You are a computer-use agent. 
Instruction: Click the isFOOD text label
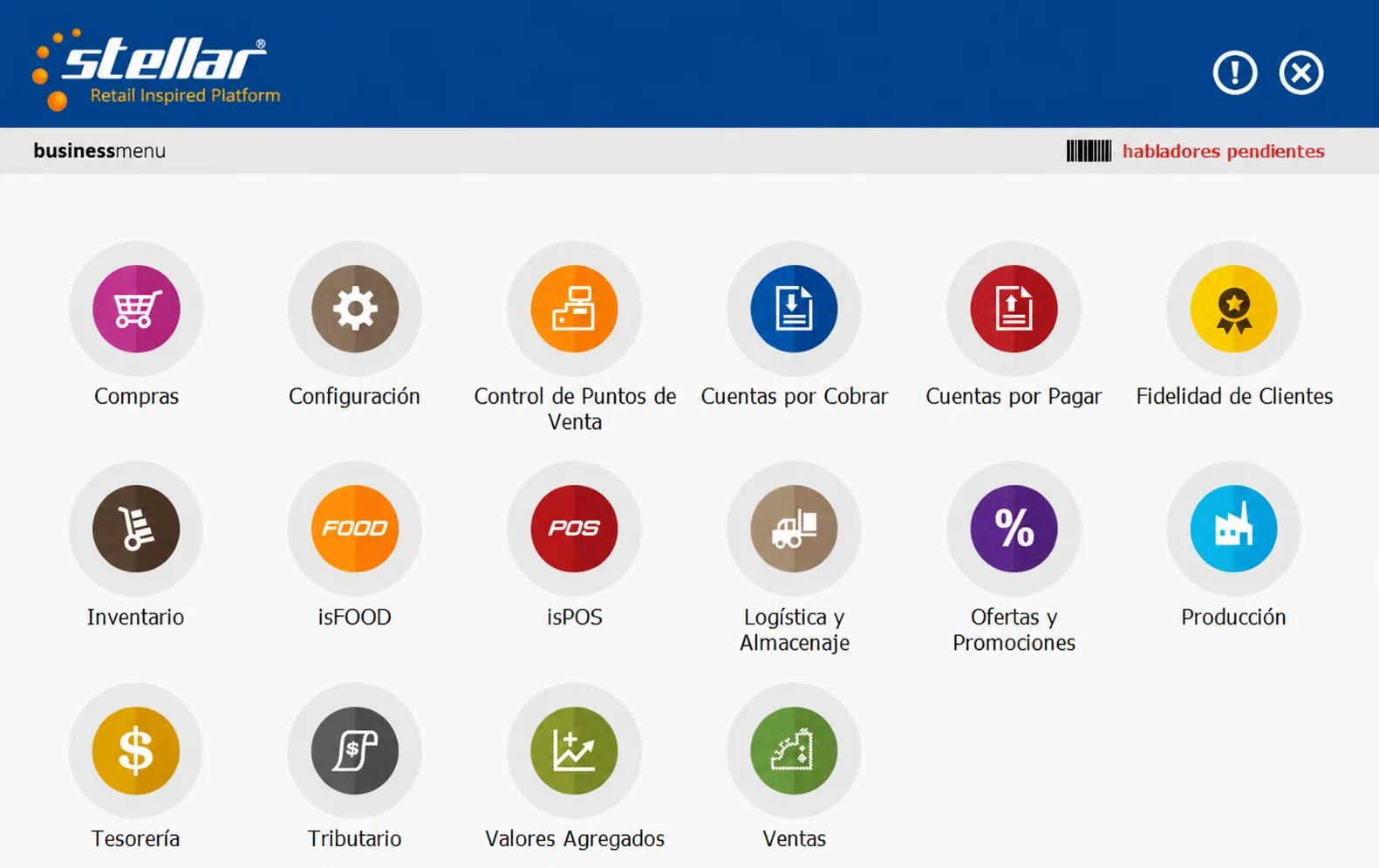[x=354, y=617]
